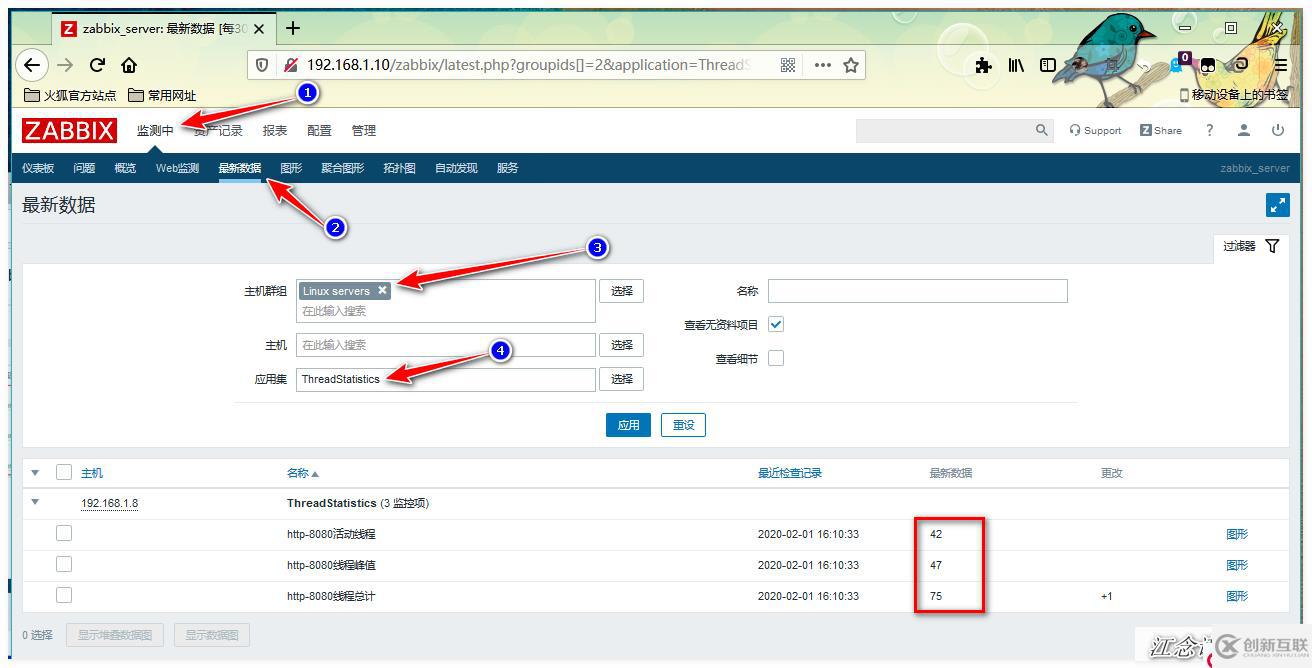Select all rows with the header checkbox

click(x=64, y=472)
